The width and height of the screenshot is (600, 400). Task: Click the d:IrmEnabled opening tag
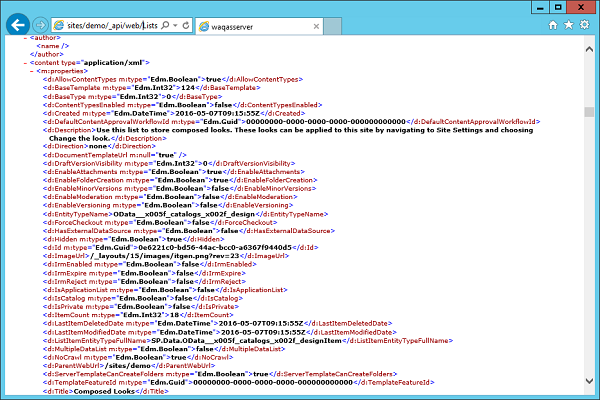click(112, 264)
